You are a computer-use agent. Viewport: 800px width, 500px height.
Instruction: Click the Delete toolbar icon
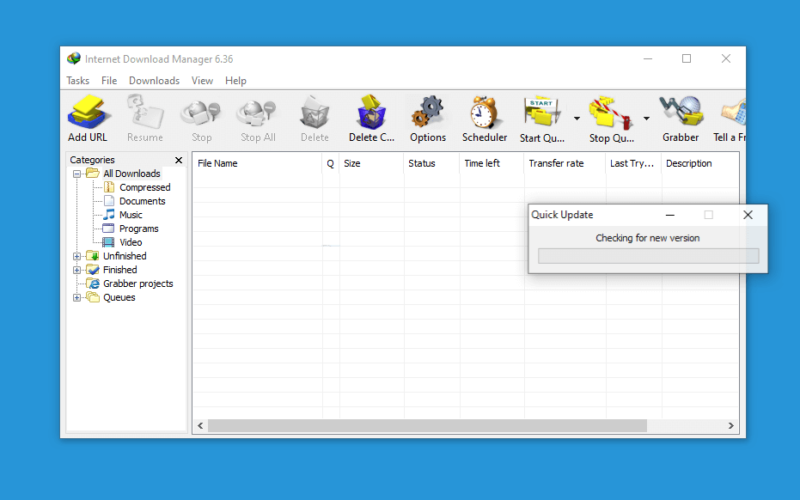(314, 112)
